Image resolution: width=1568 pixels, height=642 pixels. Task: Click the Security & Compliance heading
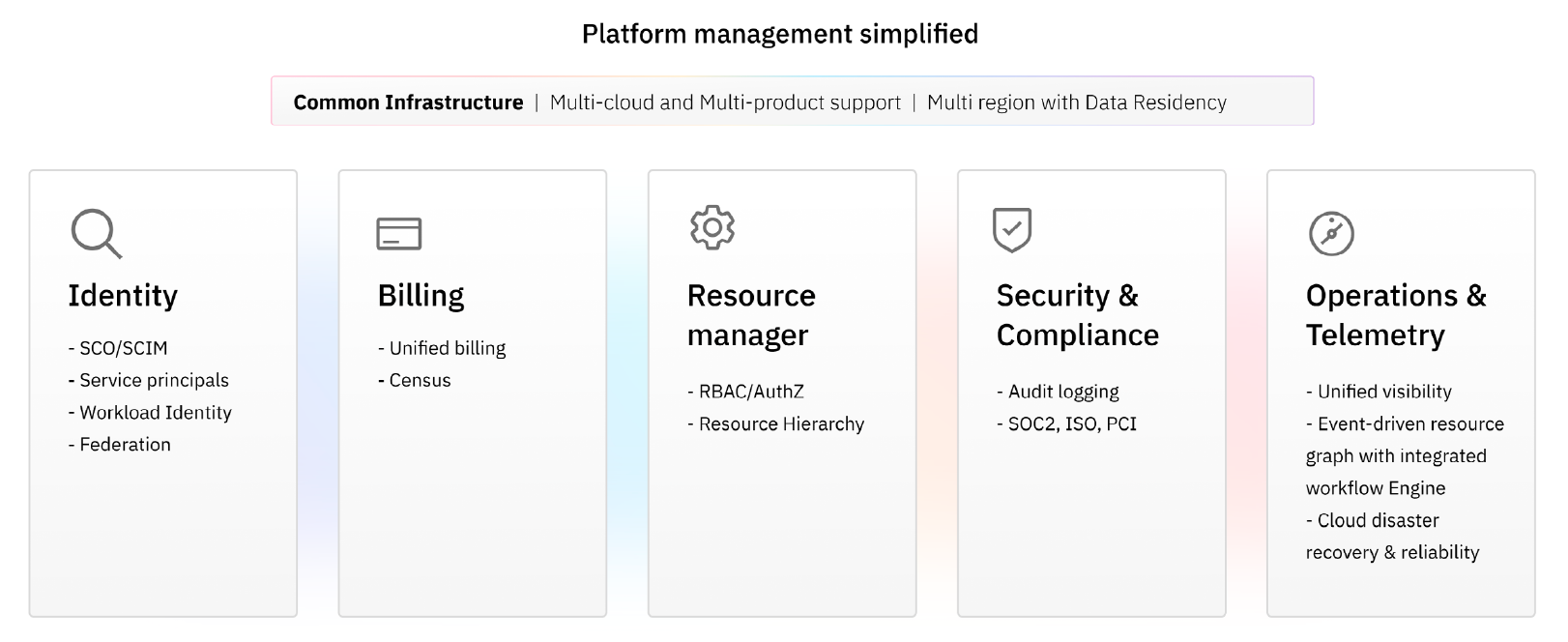[x=1077, y=314]
